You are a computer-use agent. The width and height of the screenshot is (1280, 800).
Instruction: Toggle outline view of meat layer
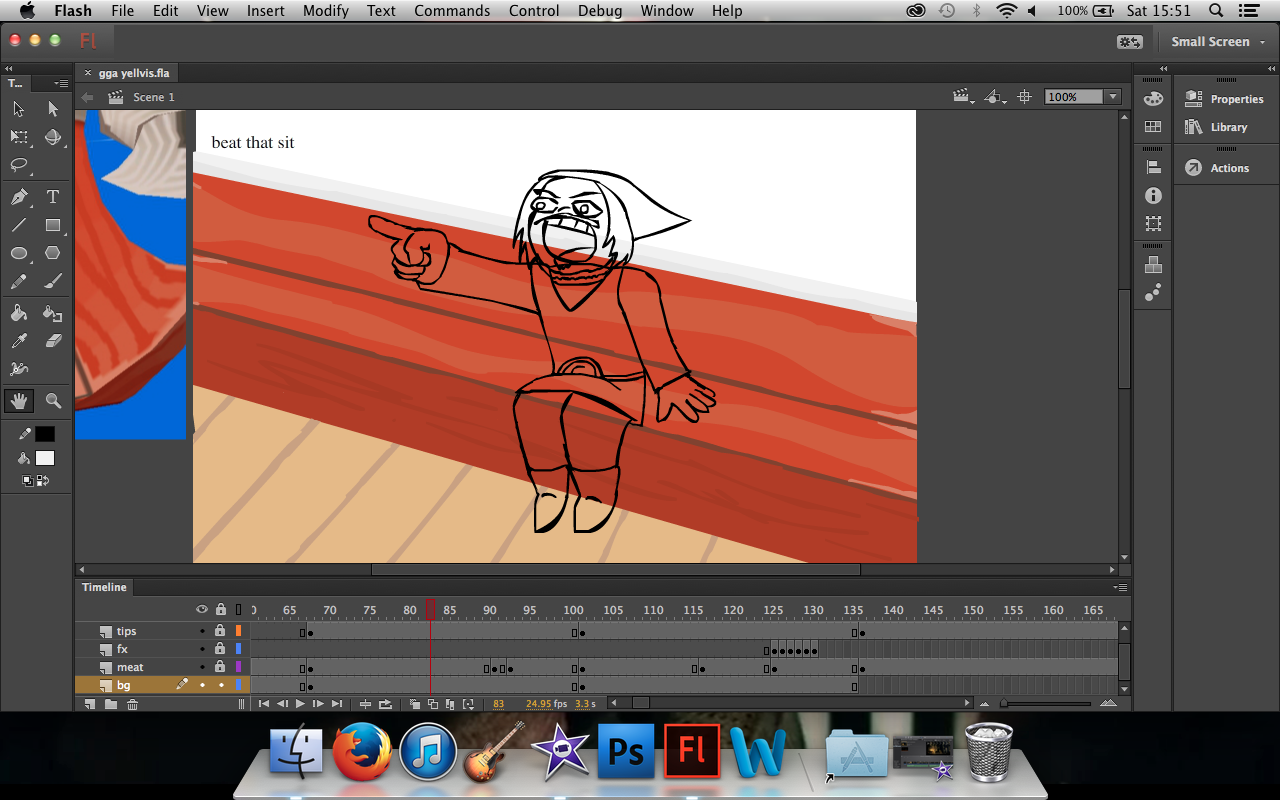[238, 667]
